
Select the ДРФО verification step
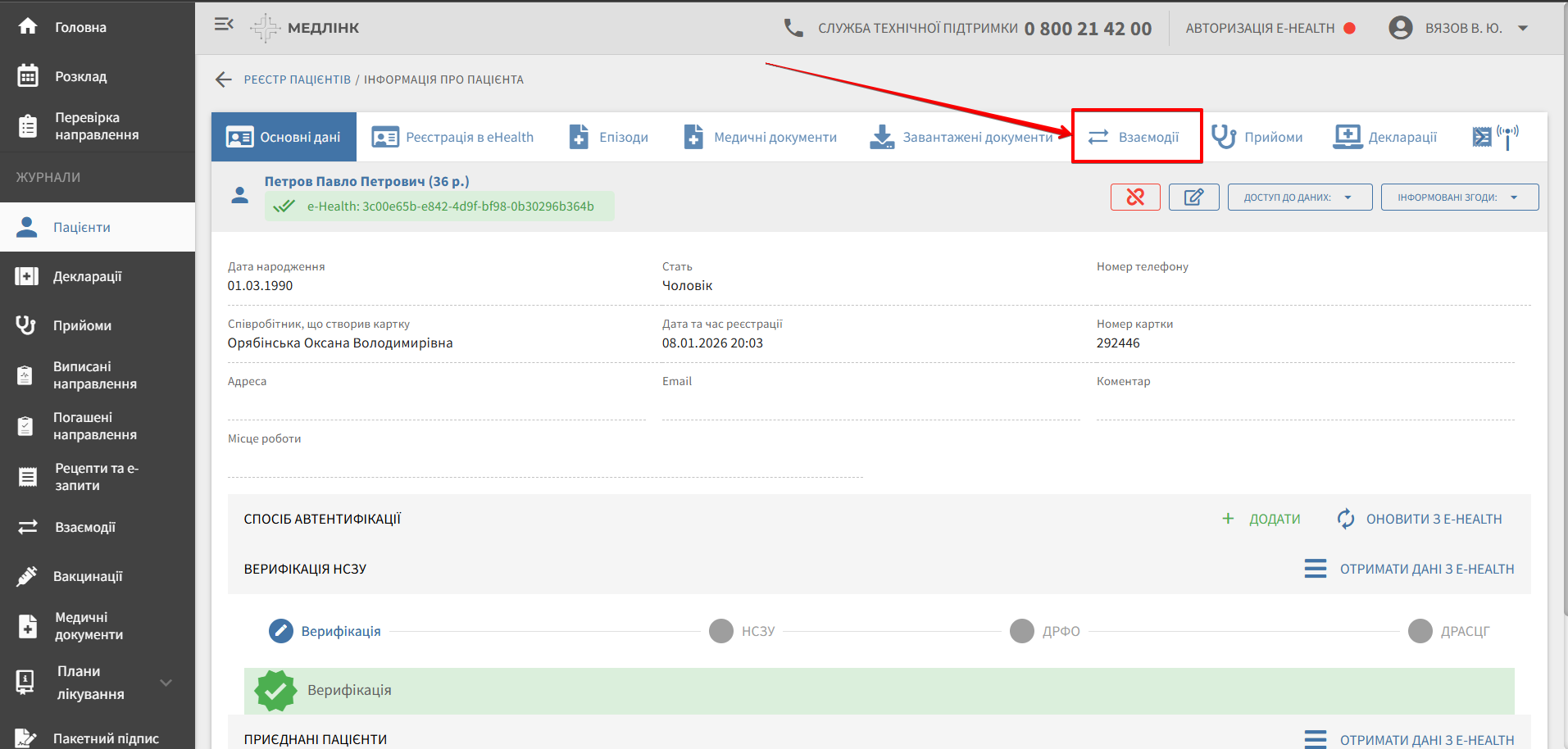[x=1022, y=631]
